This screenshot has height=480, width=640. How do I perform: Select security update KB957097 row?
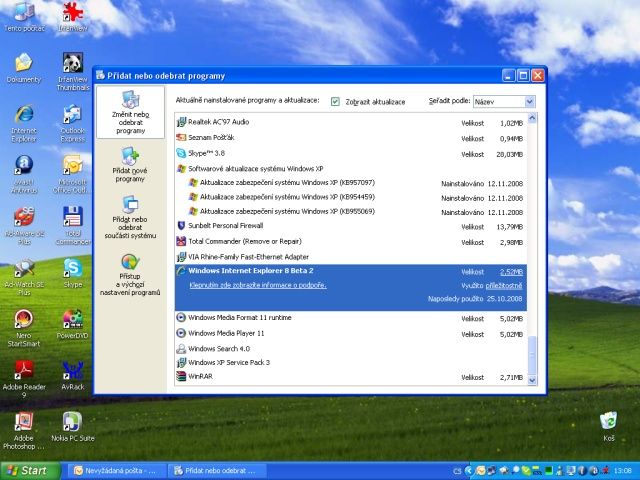coord(351,183)
